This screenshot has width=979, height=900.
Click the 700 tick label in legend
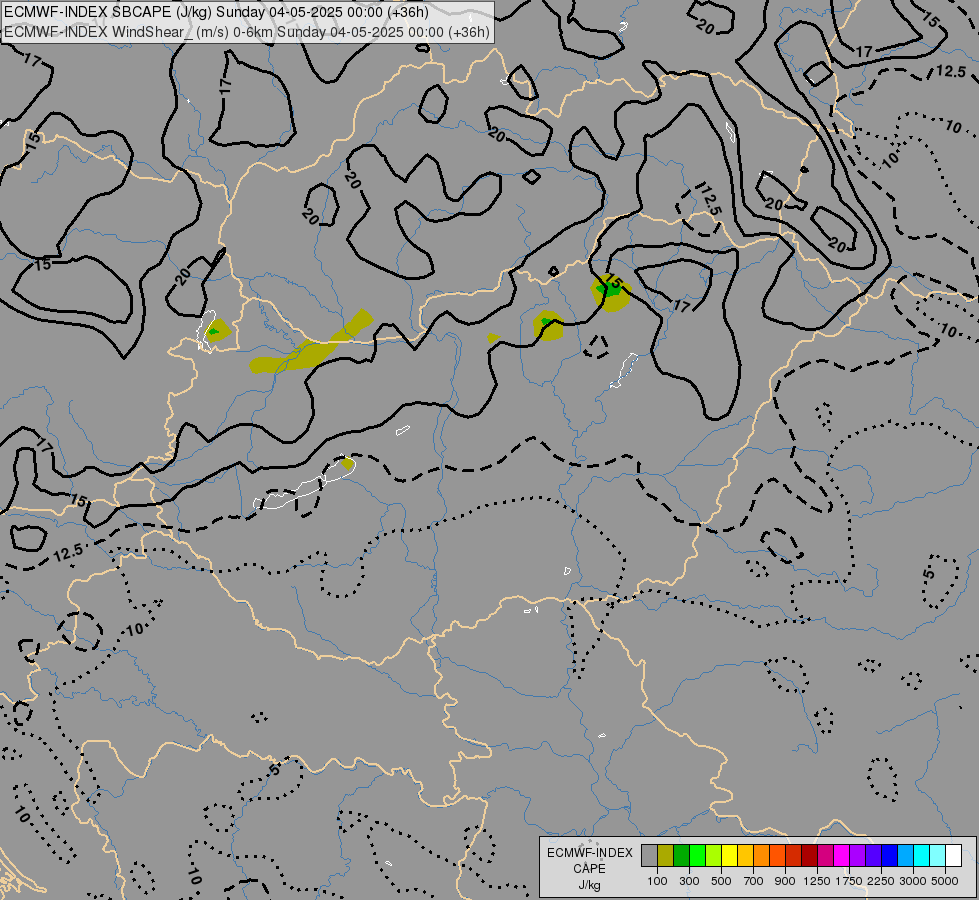click(754, 881)
